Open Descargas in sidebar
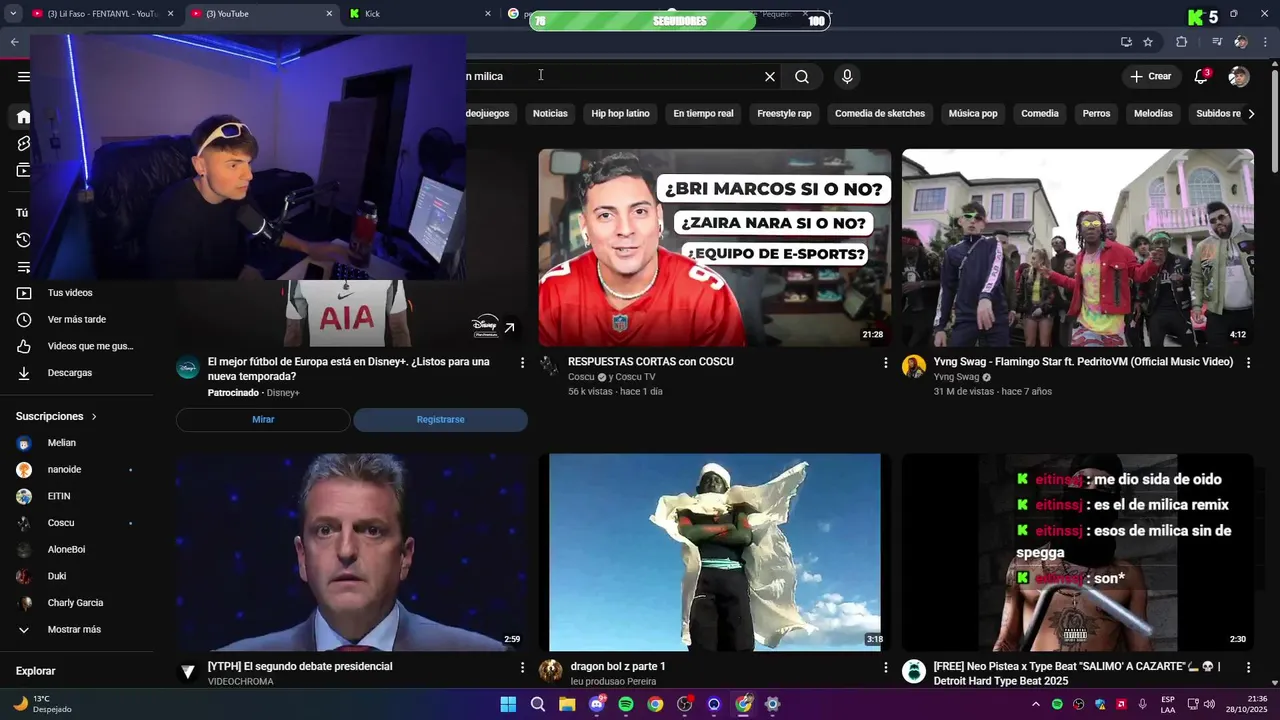 [x=70, y=372]
